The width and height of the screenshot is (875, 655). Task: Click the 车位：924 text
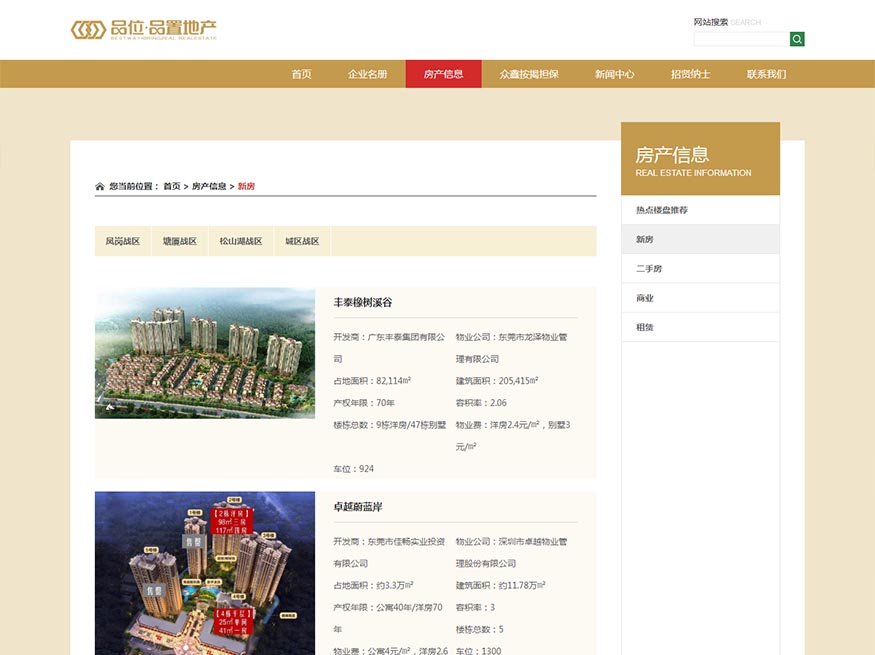tap(354, 469)
